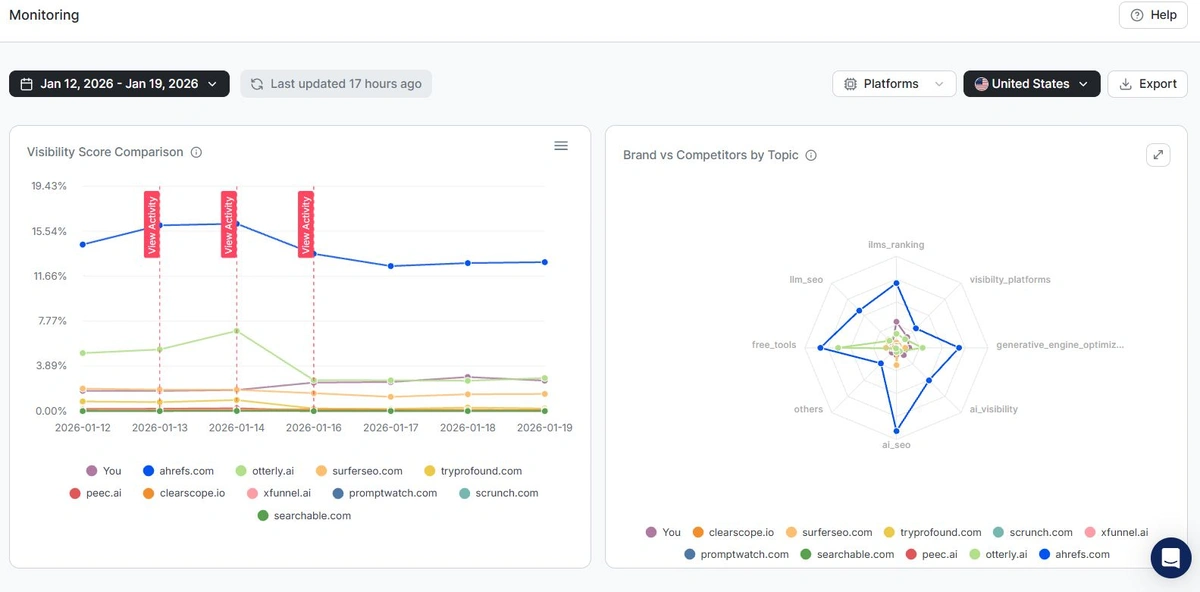Open the Visibility Score chart hamburger menu

561,145
